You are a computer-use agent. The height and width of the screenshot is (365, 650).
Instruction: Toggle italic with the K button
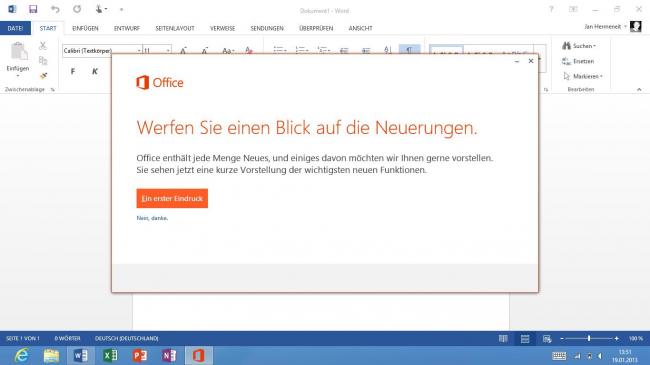[x=95, y=71]
